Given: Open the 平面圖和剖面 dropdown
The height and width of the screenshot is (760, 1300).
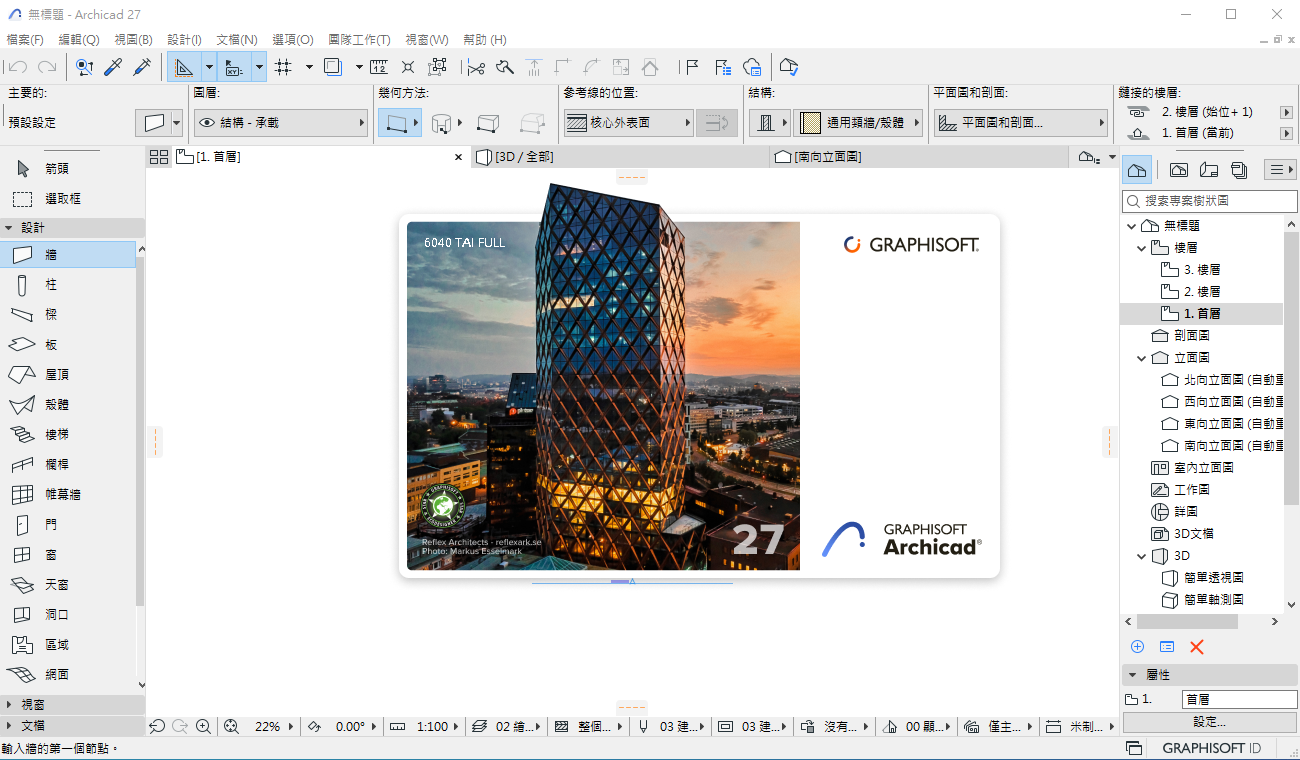Looking at the screenshot, I should [1021, 123].
